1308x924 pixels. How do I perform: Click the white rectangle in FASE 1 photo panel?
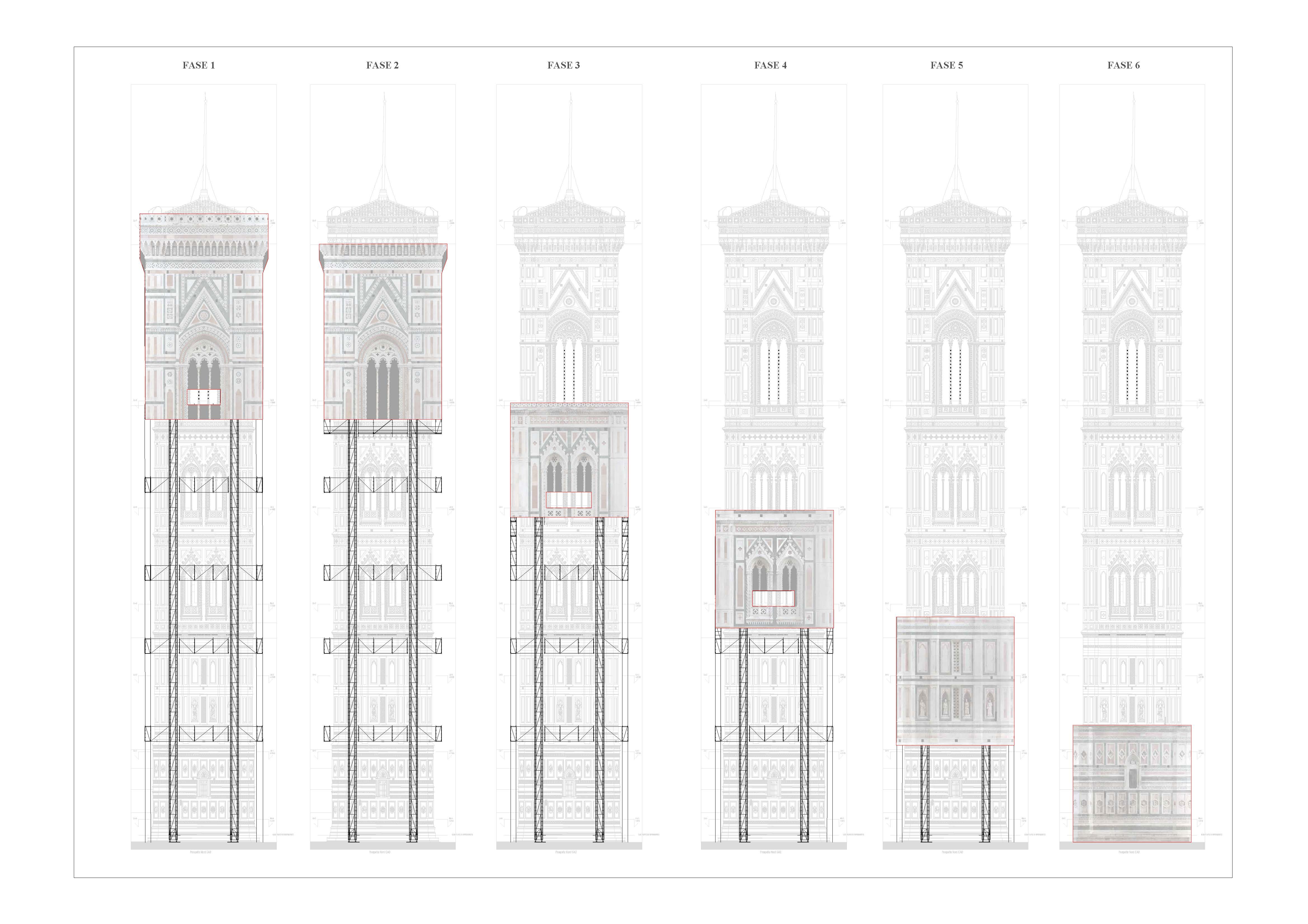pyautogui.click(x=203, y=397)
